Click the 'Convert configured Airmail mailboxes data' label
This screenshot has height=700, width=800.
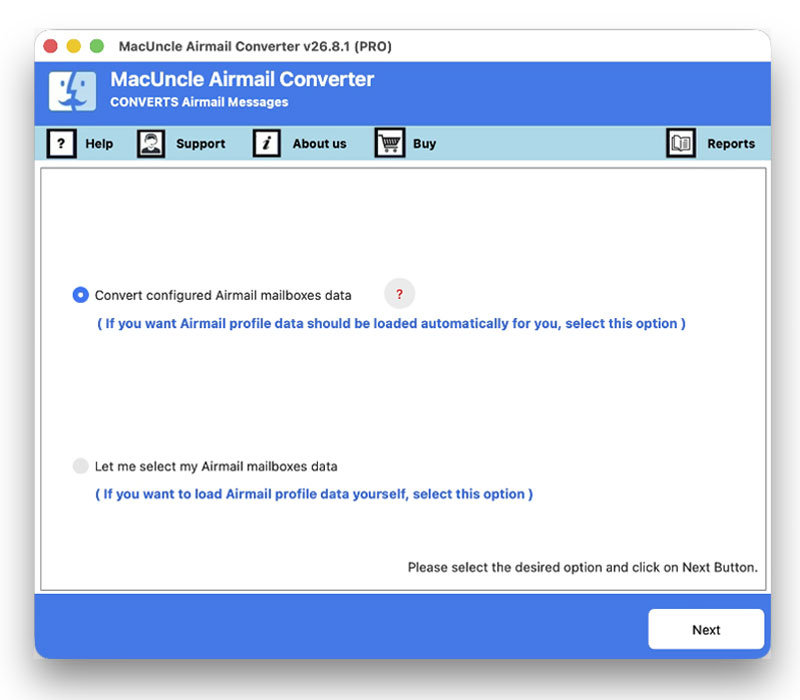point(223,295)
